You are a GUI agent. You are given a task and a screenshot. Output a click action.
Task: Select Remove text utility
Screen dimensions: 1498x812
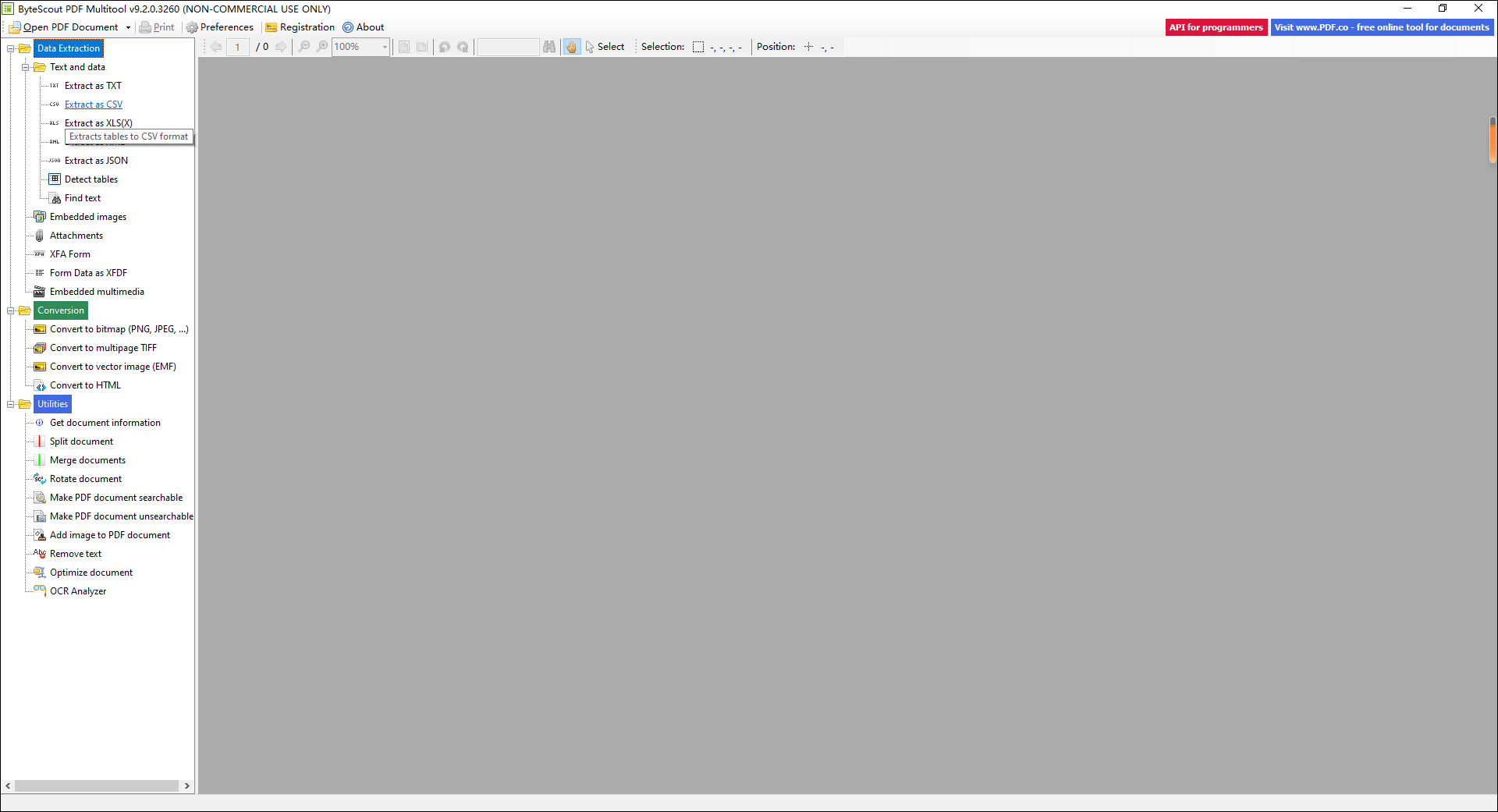[x=75, y=554]
